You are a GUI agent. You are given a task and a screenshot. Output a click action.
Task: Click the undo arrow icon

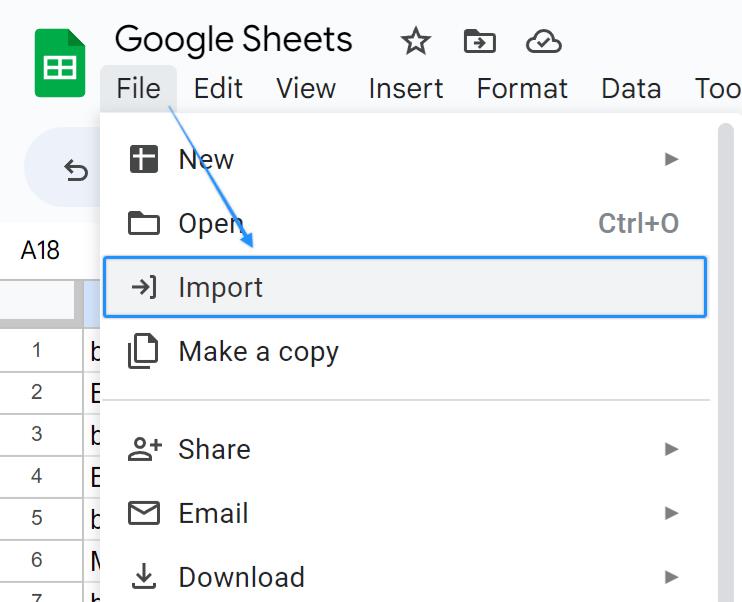pyautogui.click(x=76, y=170)
